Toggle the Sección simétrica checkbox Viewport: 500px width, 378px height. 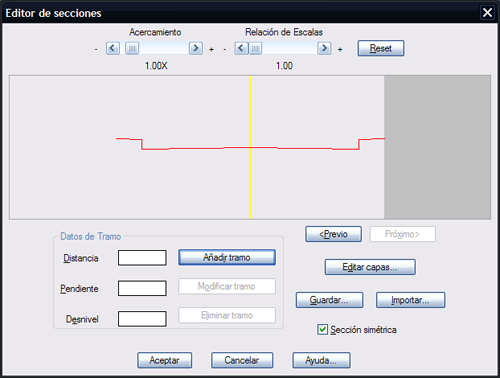323,330
